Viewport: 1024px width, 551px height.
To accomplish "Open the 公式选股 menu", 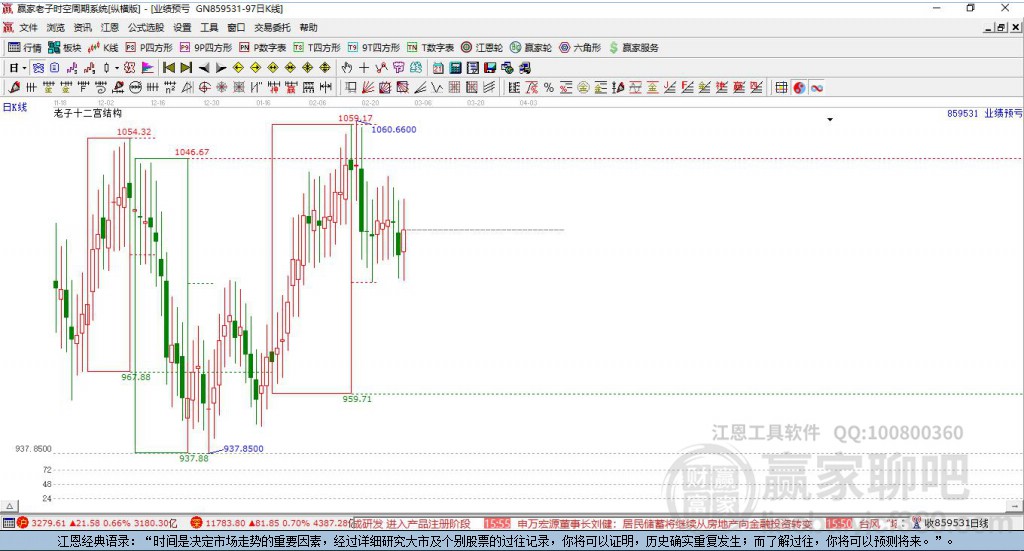I will 146,27.
